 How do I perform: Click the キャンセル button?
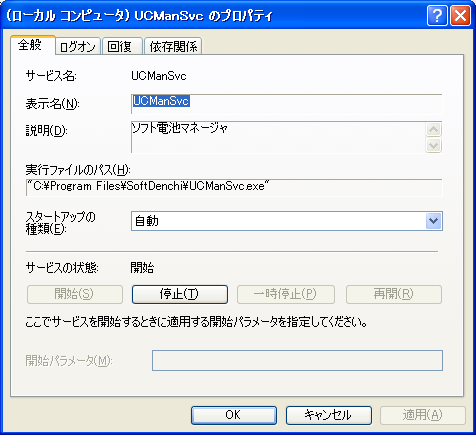329,415
